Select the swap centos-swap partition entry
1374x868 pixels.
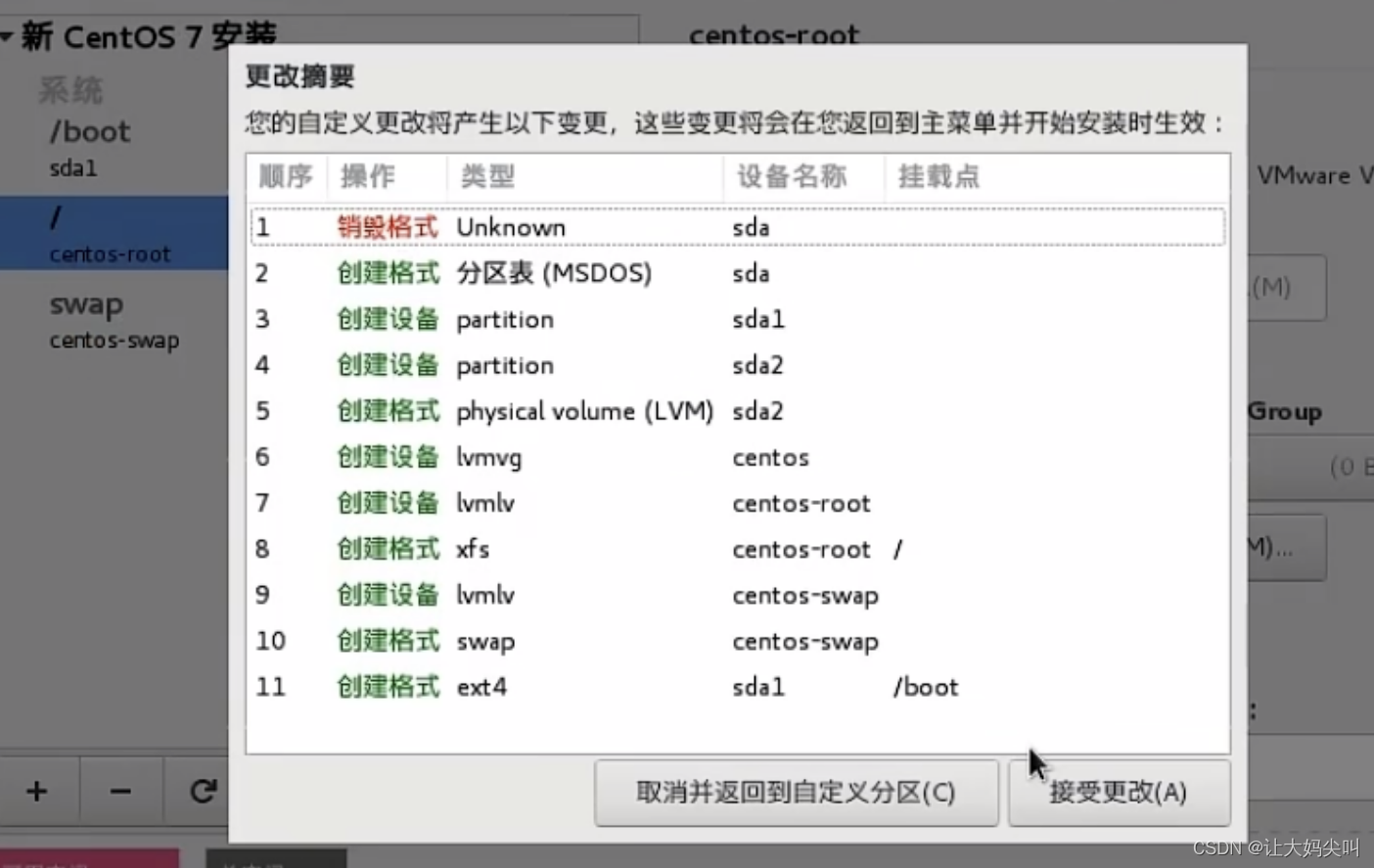point(114,321)
